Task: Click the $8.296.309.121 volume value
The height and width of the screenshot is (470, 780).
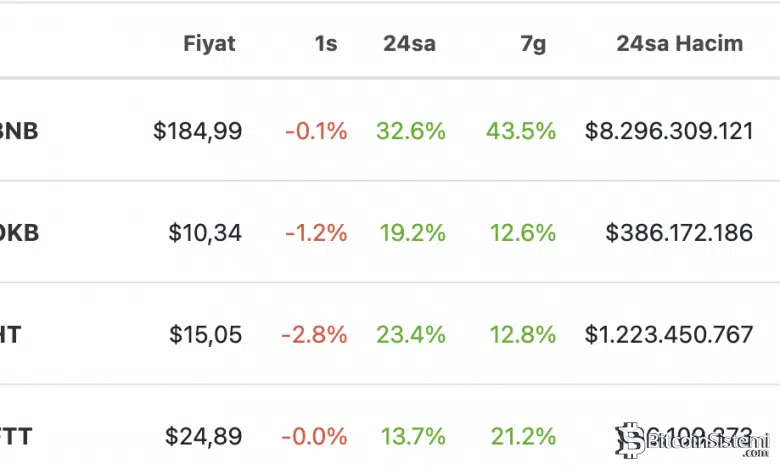Action: (669, 131)
